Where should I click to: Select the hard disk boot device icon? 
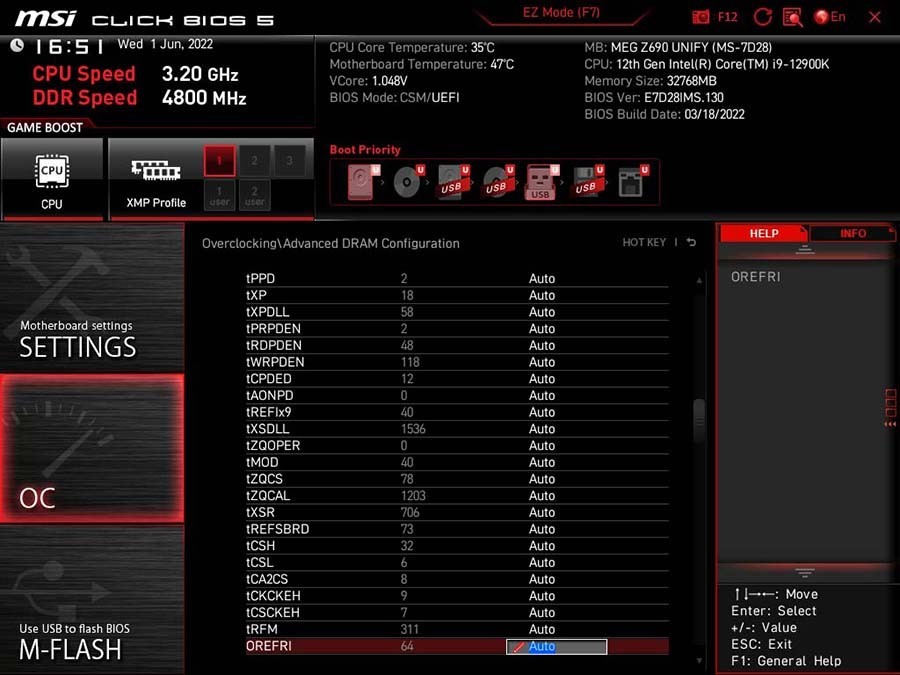coord(363,182)
